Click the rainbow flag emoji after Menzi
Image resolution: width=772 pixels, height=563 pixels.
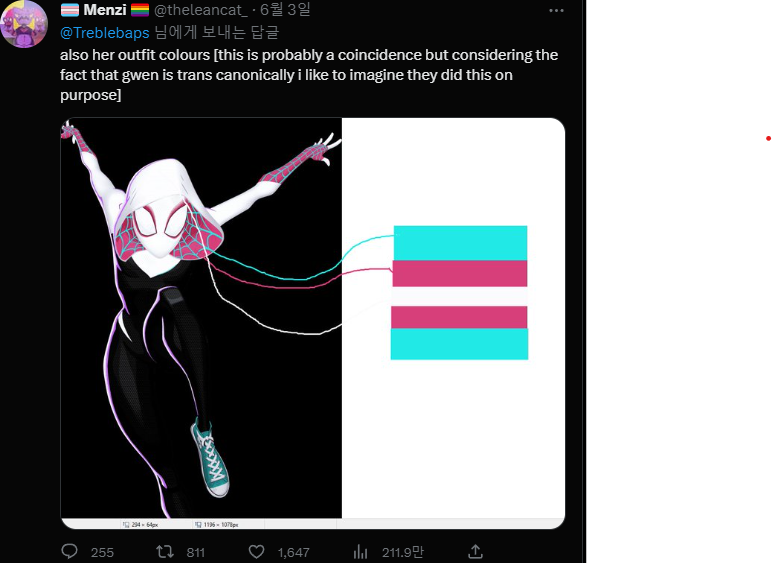[140, 10]
